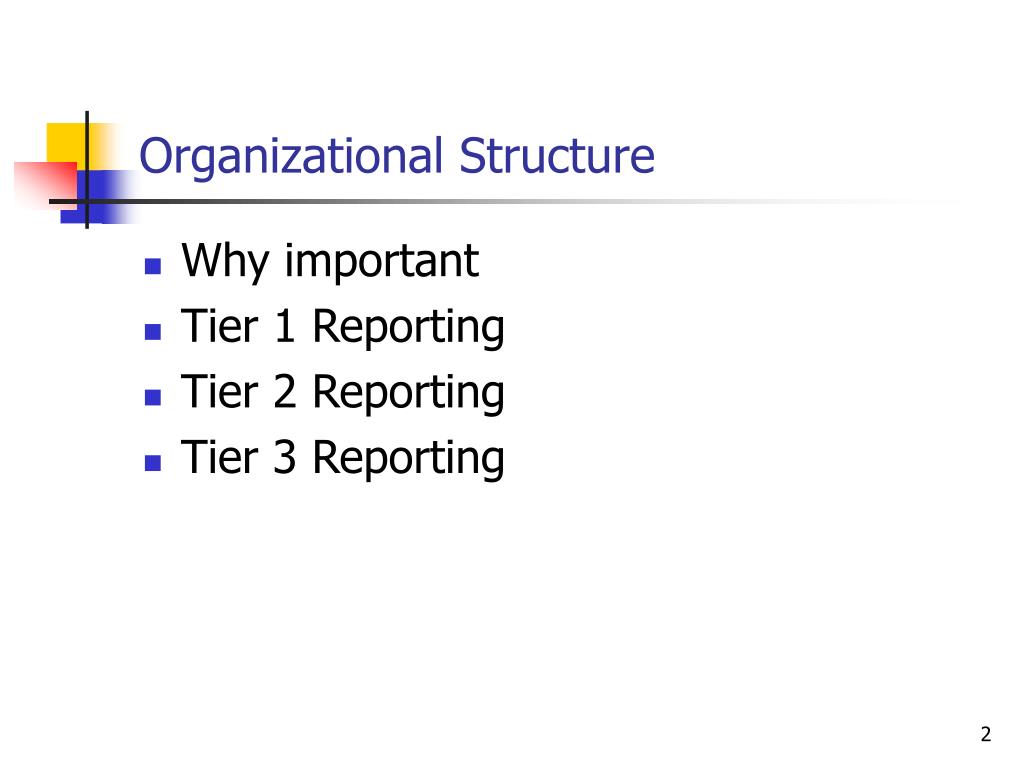
Task: Click the slide number 2 in the corner
Action: click(x=985, y=734)
